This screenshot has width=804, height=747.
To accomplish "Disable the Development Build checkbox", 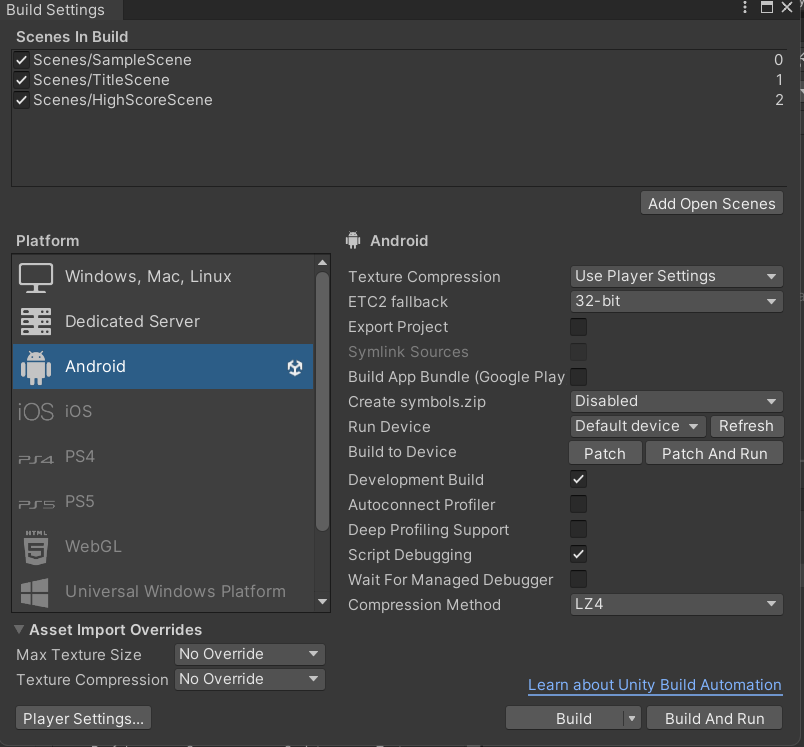I will (x=578, y=479).
